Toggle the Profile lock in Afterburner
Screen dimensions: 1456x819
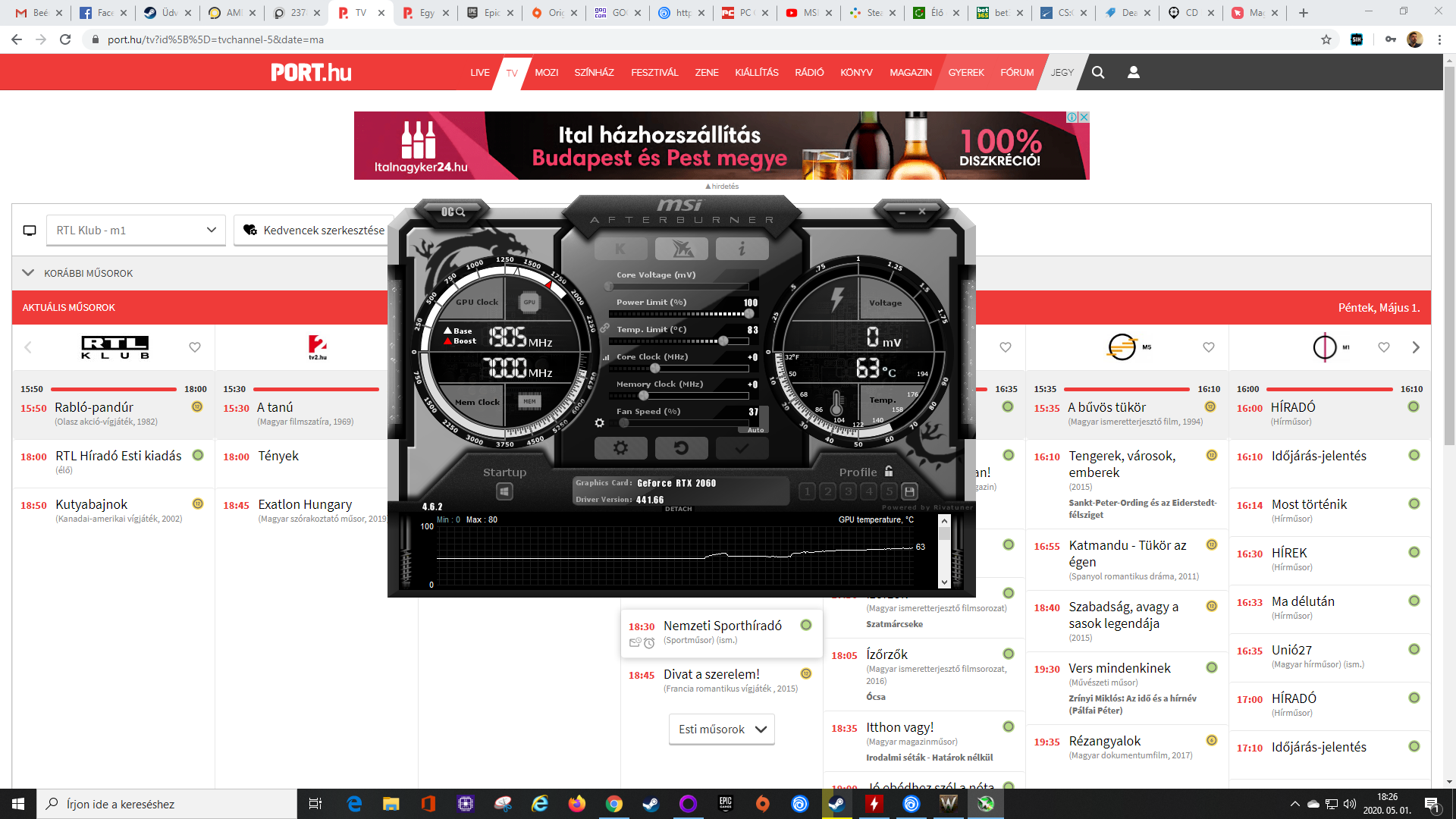click(x=889, y=471)
